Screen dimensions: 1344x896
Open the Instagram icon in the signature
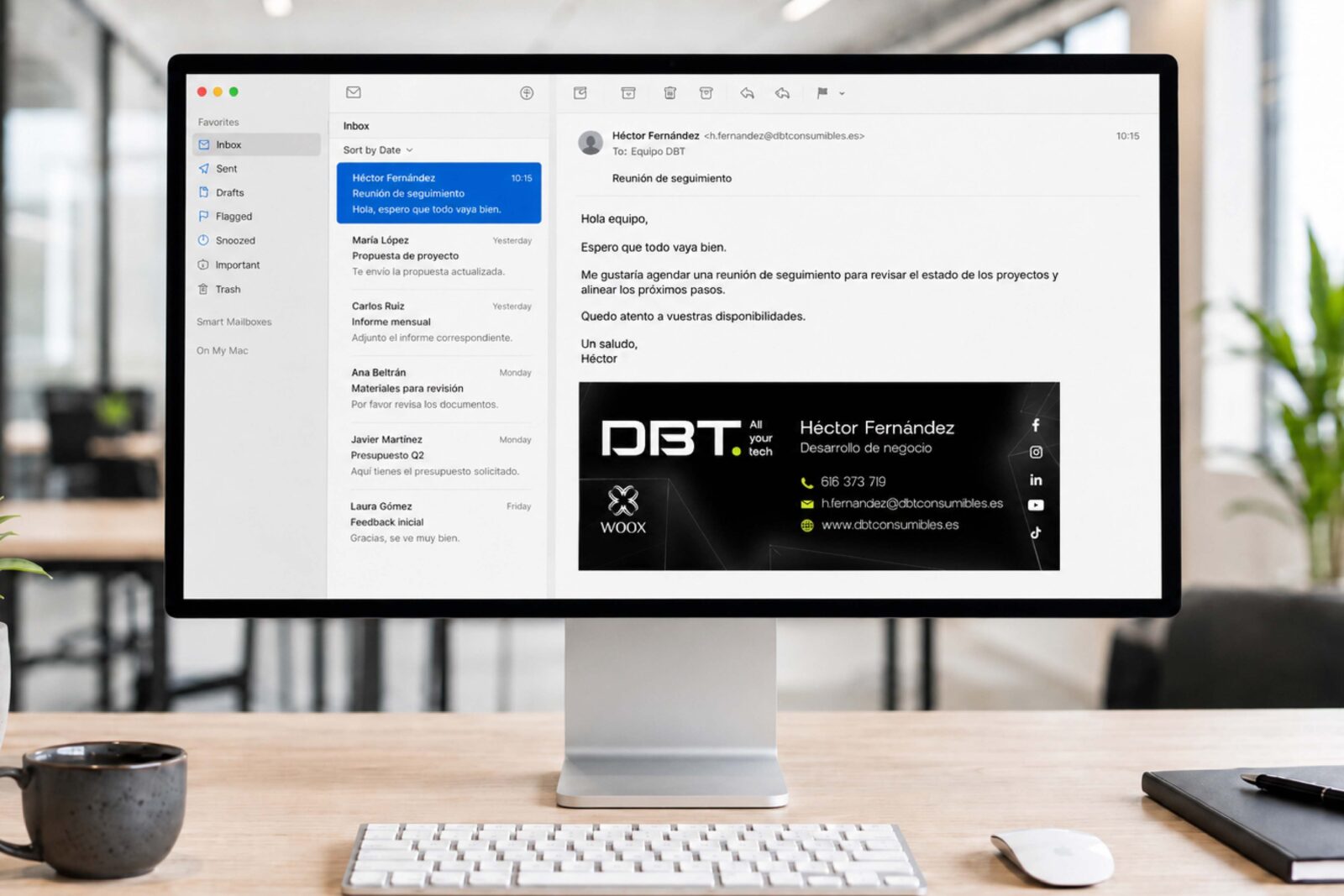(1036, 453)
